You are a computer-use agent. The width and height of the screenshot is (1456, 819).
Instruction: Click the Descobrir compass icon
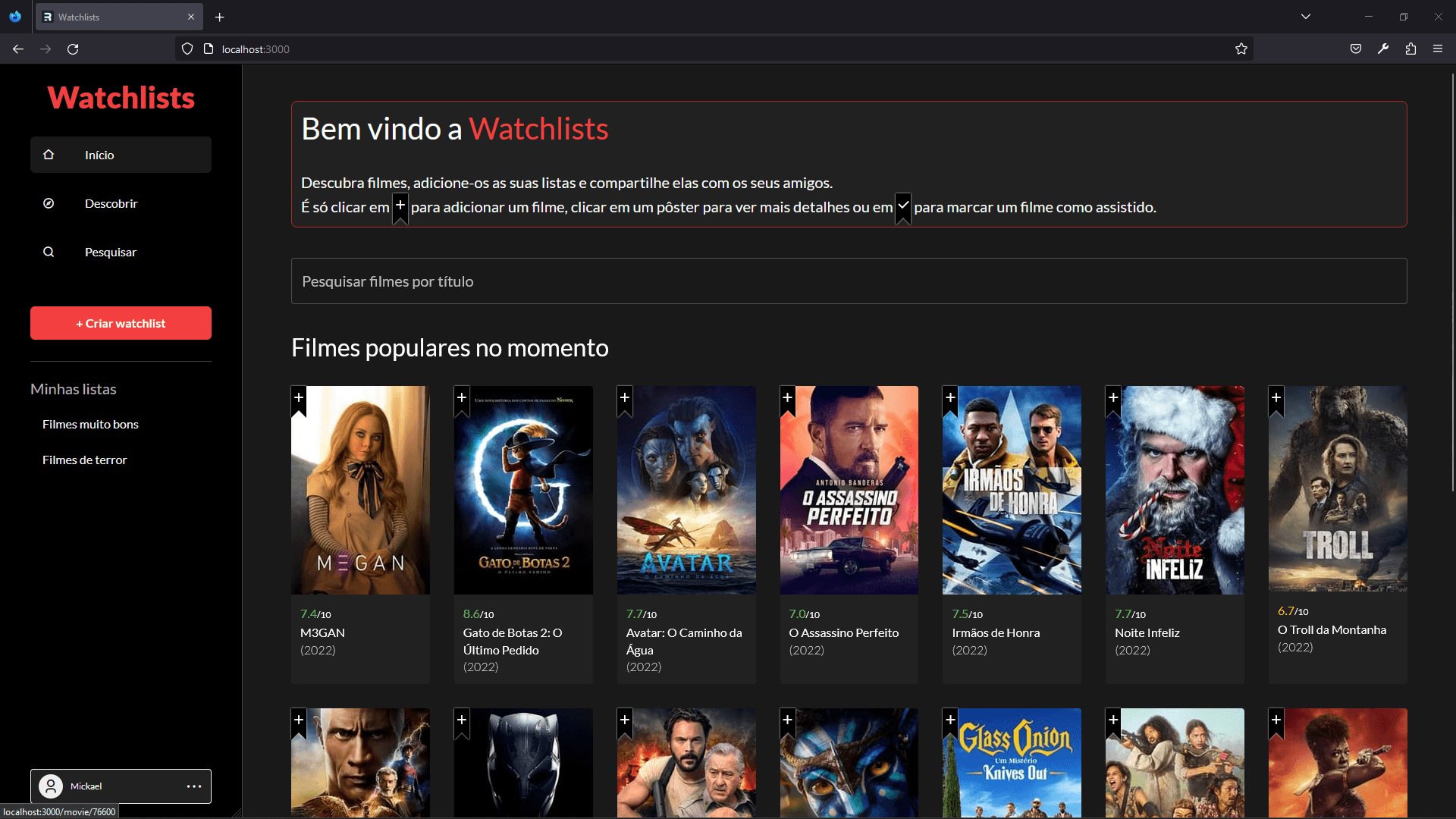49,203
